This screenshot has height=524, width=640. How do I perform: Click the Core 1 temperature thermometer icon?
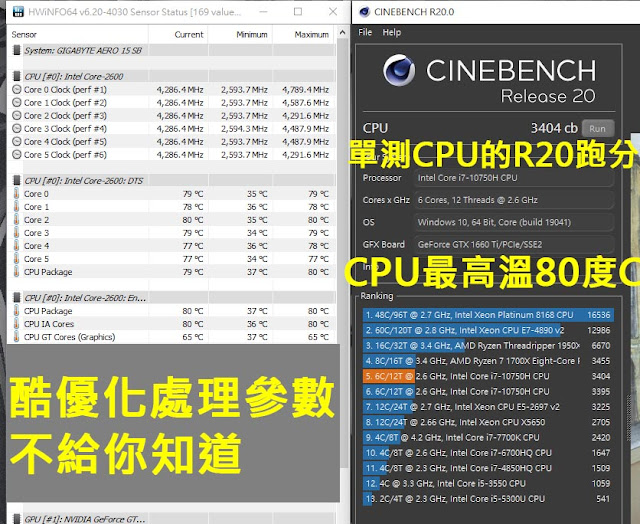[x=16, y=206]
